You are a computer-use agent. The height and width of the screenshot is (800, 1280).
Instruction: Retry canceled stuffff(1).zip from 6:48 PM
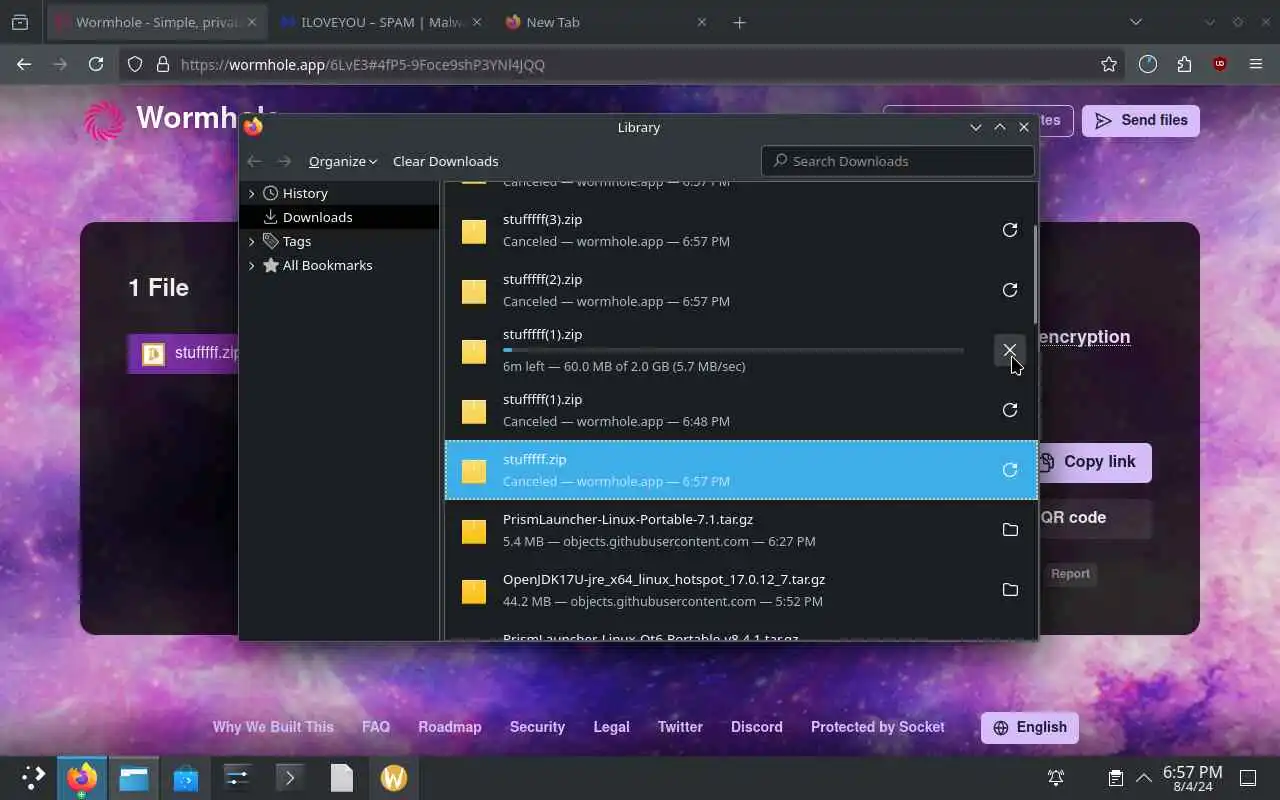[1010, 410]
